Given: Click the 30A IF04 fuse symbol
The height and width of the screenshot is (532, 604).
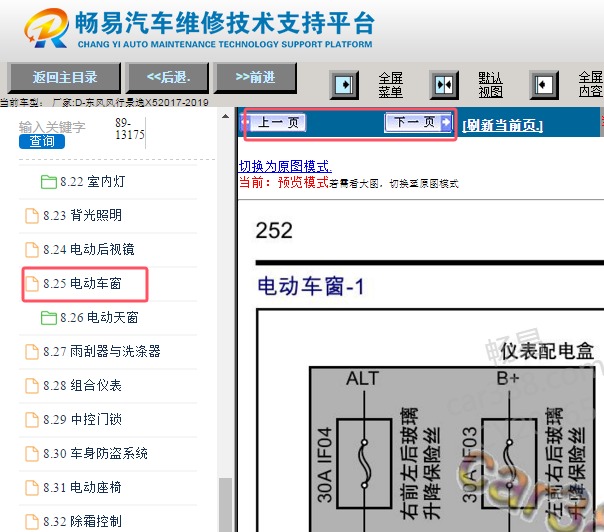Looking at the screenshot, I should pyautogui.click(x=364, y=464).
